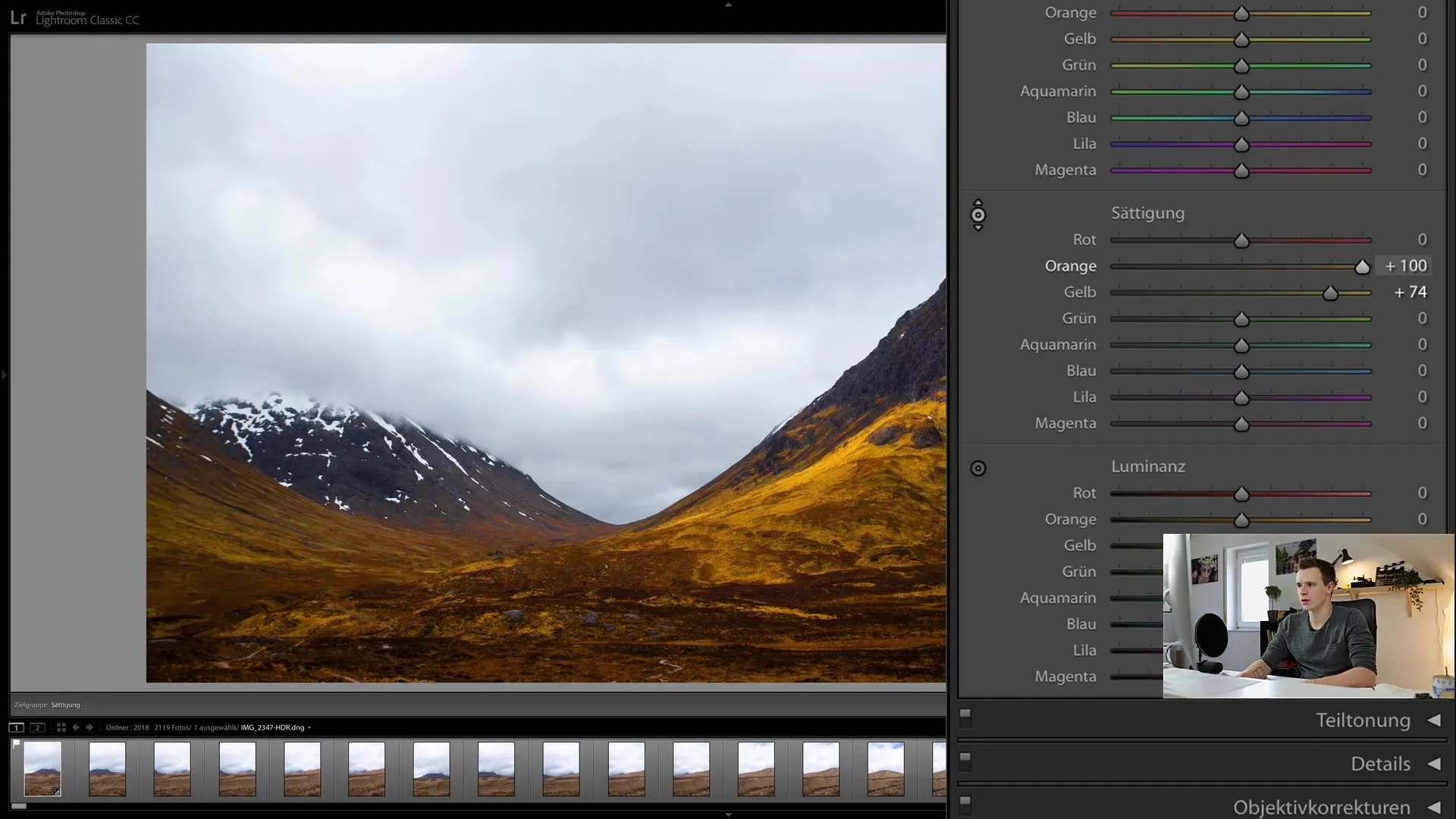Hide the bottom filmstrip panel arrow
The width and height of the screenshot is (1456, 819).
(728, 814)
